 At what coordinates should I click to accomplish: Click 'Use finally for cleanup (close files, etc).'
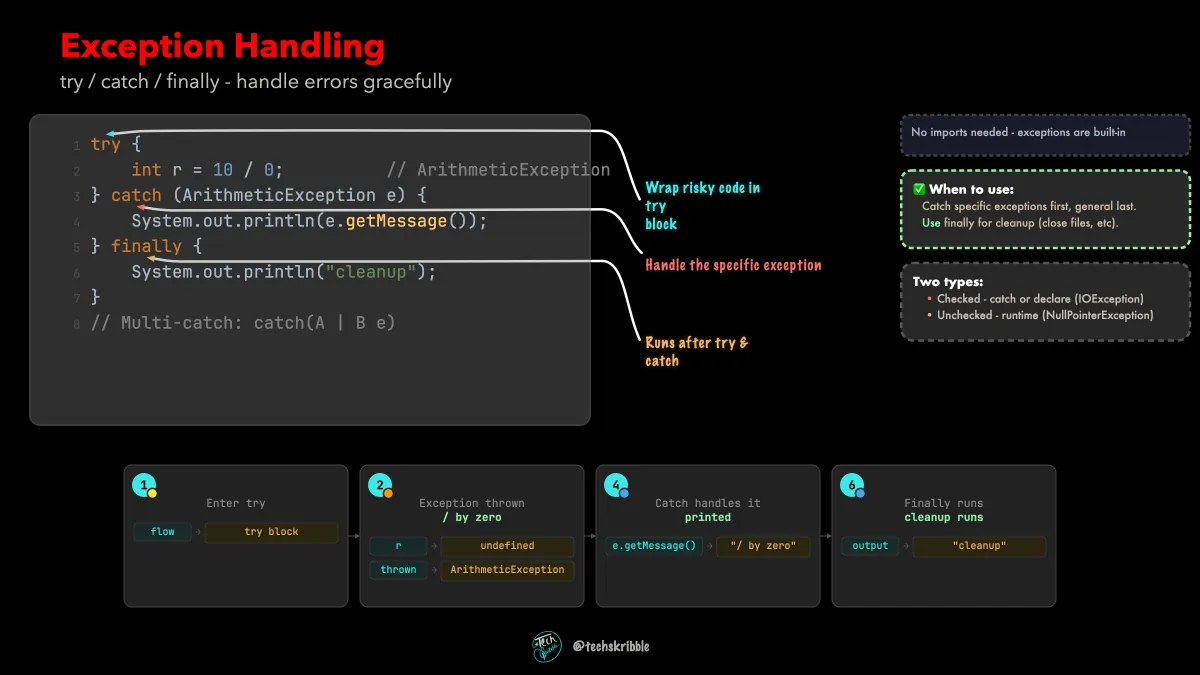[x=1020, y=223]
